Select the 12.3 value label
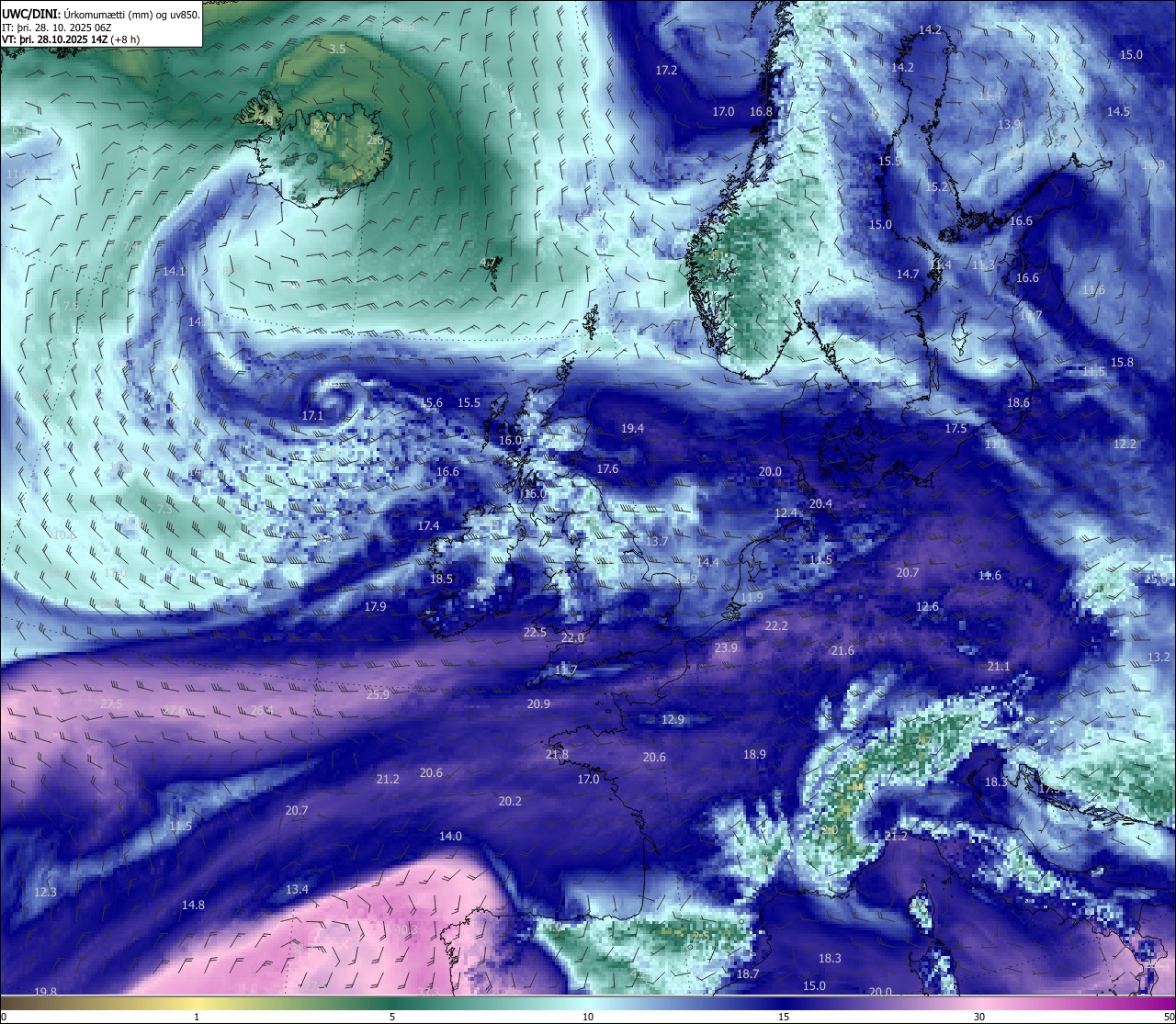 tap(45, 892)
